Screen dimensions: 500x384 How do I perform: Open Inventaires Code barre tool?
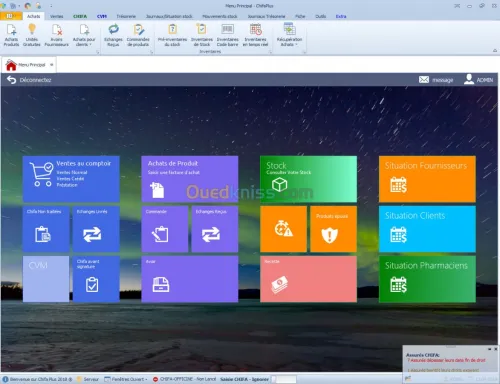227,35
